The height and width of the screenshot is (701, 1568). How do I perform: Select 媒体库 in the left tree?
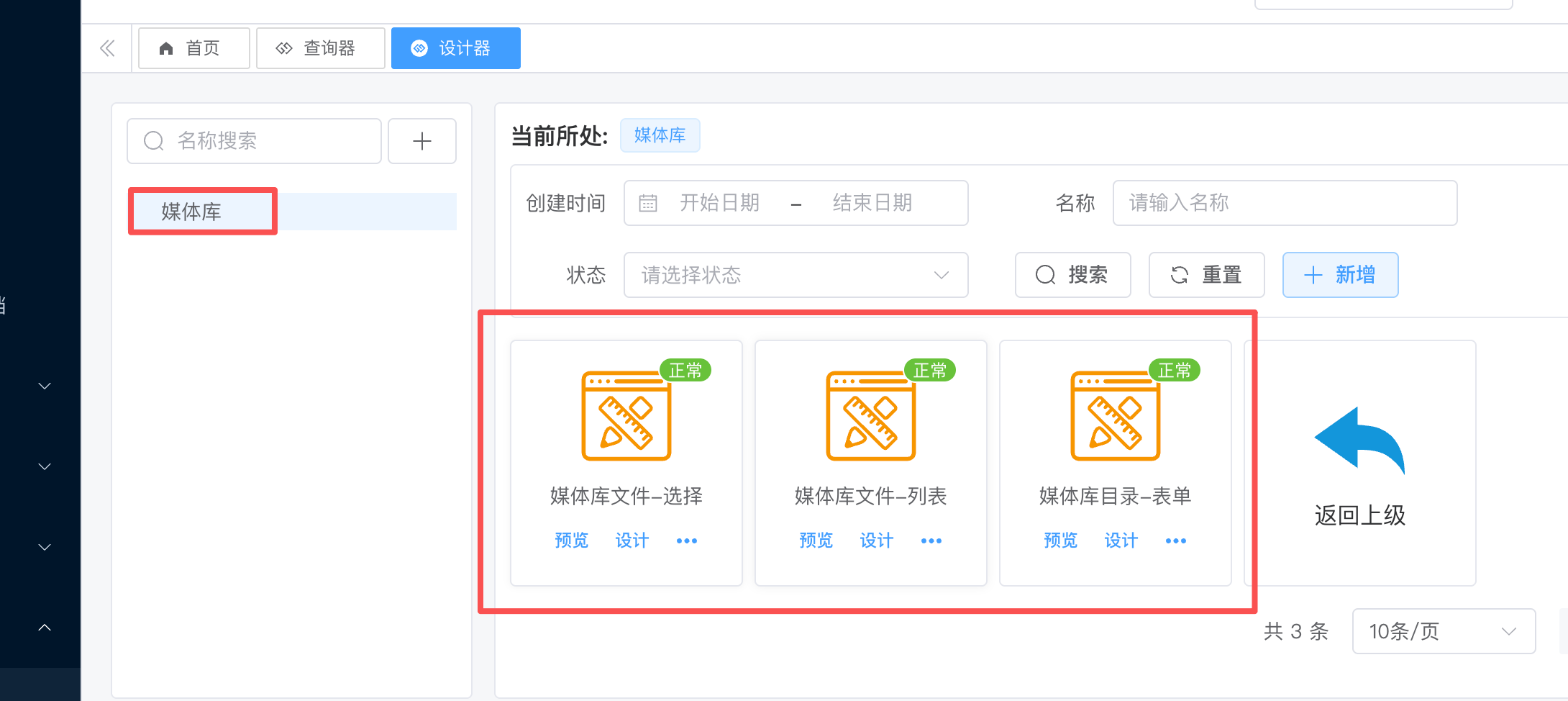coord(191,212)
